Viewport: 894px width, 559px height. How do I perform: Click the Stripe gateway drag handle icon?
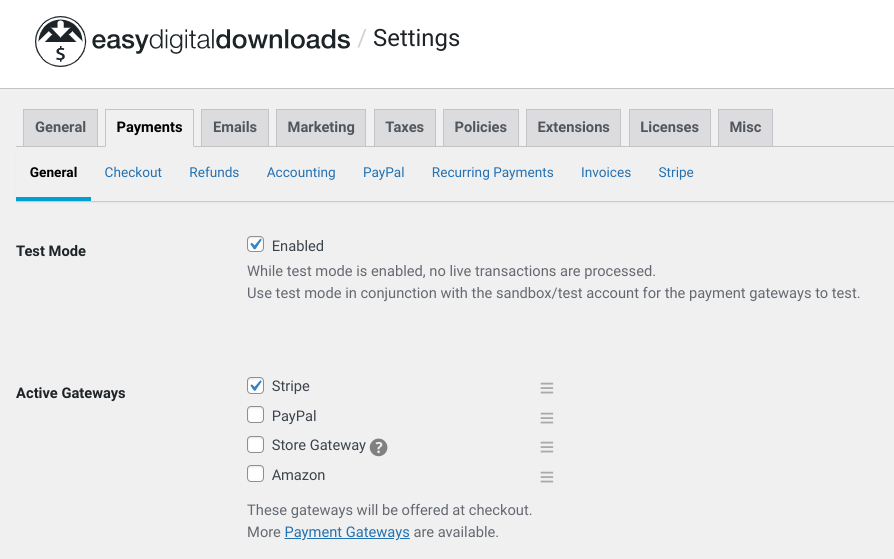547,388
